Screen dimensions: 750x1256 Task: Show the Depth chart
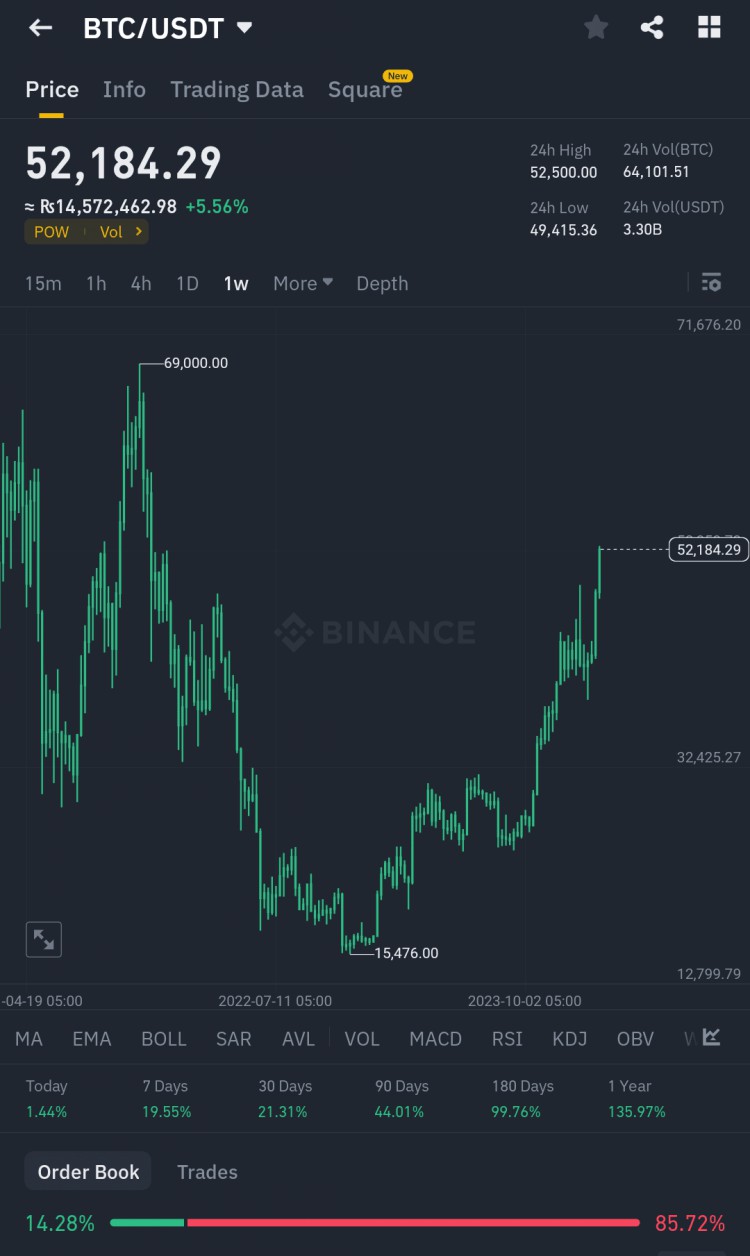pos(382,283)
